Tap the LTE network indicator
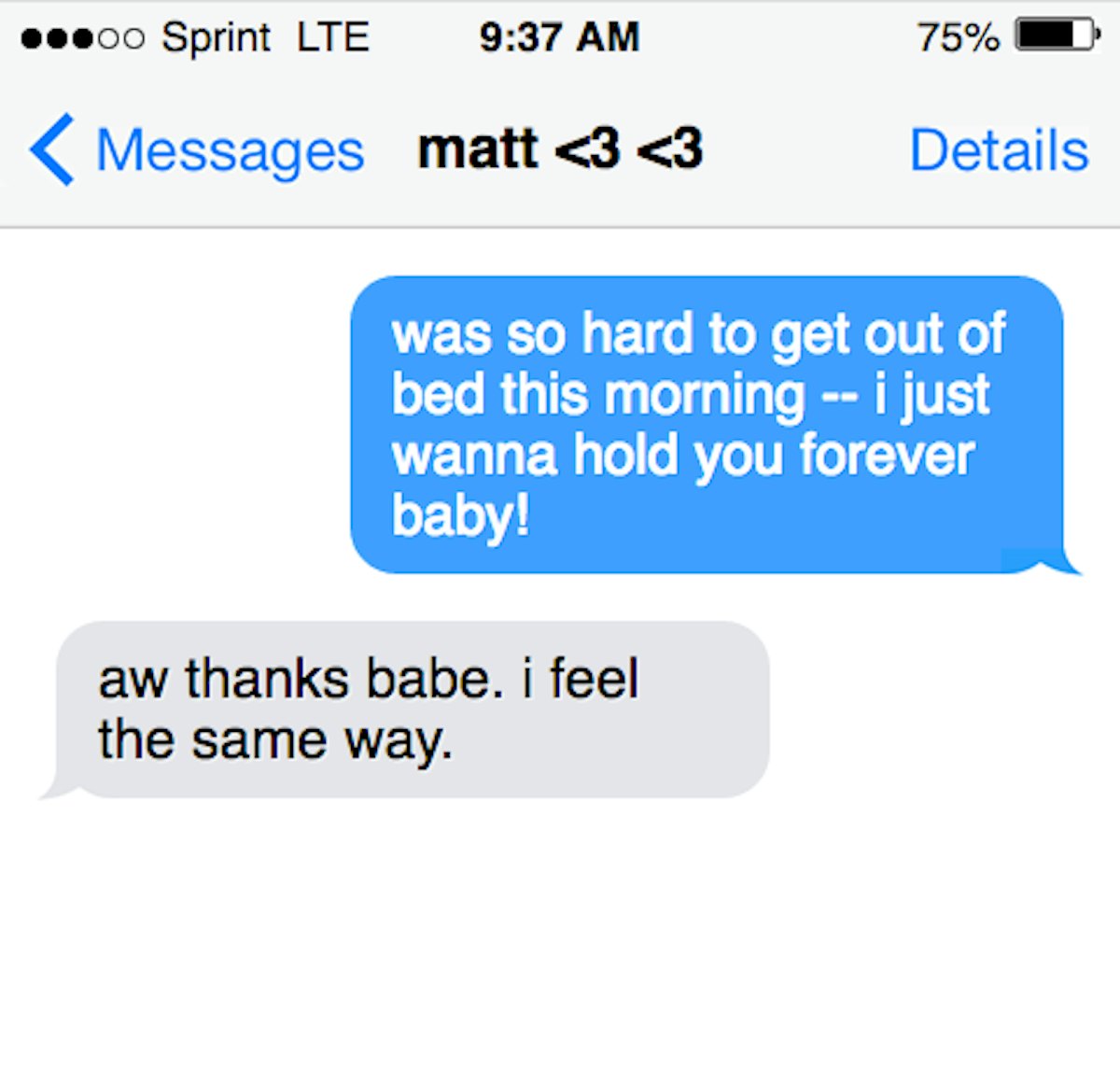The height and width of the screenshot is (1083, 1120). pos(333,37)
